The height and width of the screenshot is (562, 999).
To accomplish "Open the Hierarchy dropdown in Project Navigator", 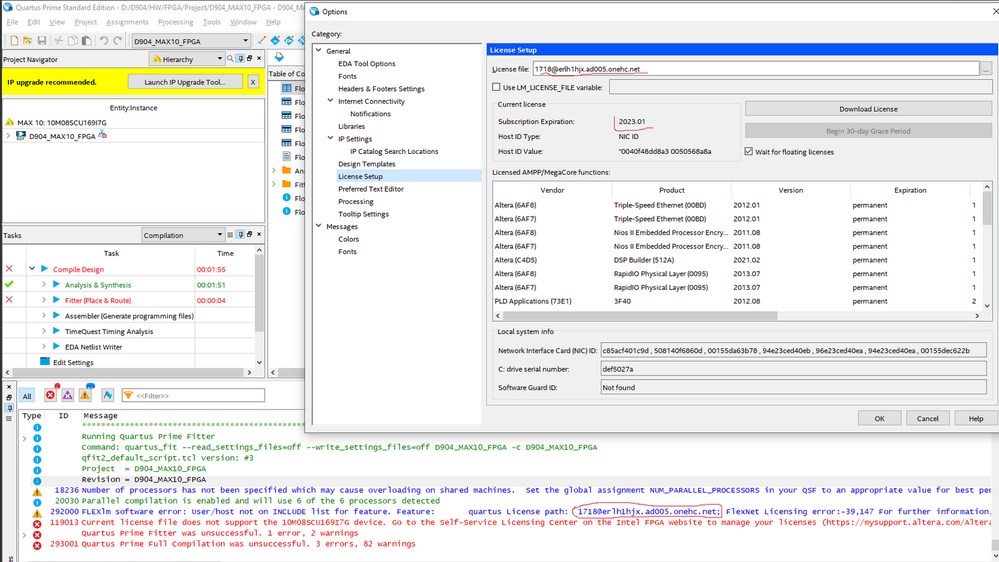I will 190,59.
